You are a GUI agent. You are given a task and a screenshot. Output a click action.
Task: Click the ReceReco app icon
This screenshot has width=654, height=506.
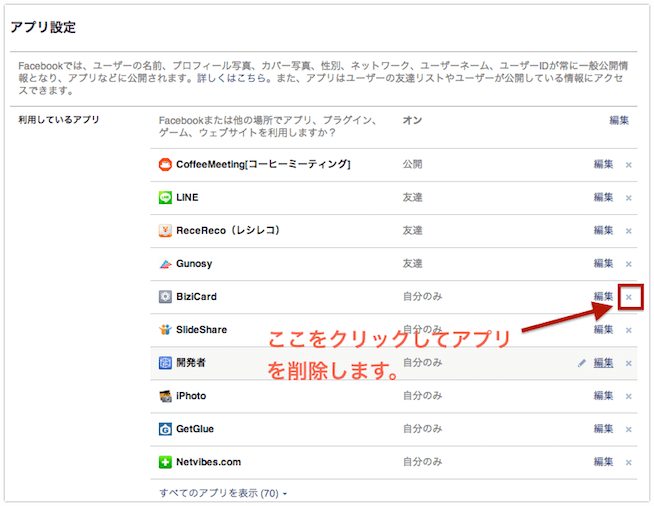[165, 230]
